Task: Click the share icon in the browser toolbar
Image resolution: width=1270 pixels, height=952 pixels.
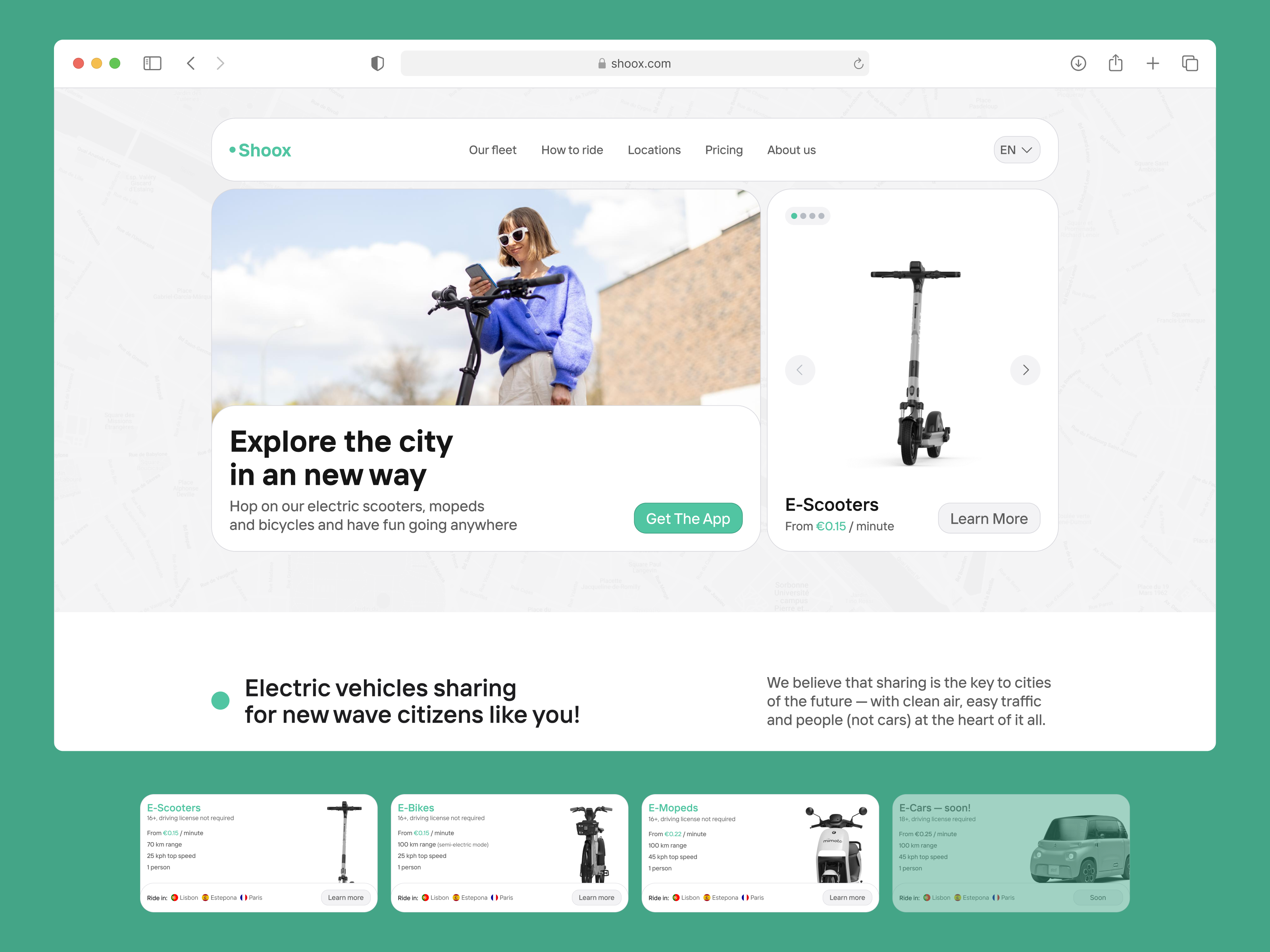Action: 1116,63
